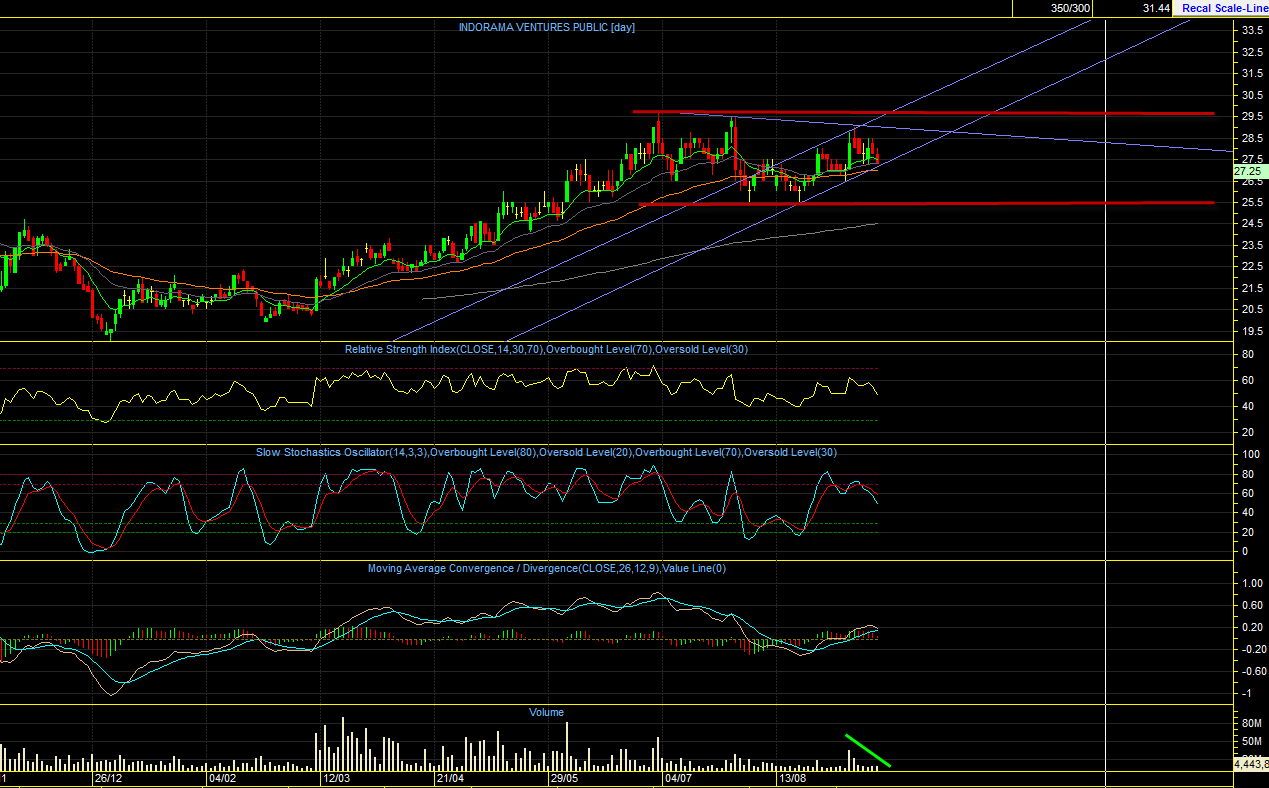Click the Volume panel title
The height and width of the screenshot is (788, 1269).
click(x=547, y=712)
